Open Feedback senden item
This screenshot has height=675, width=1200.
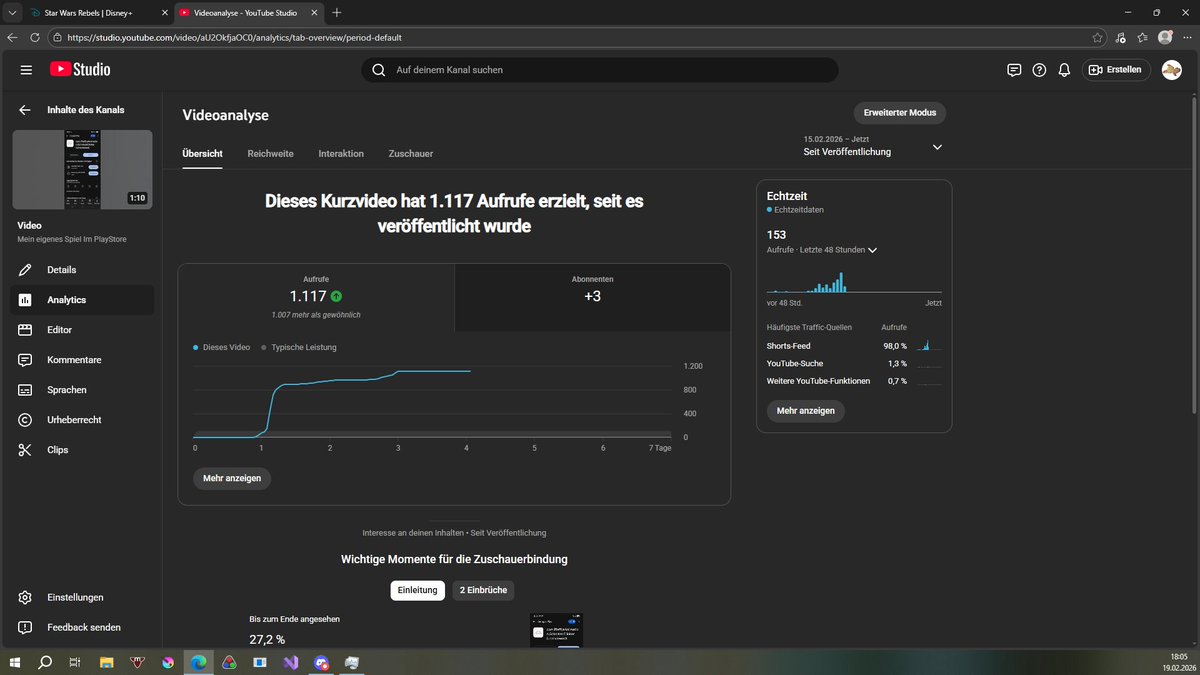click(x=82, y=627)
